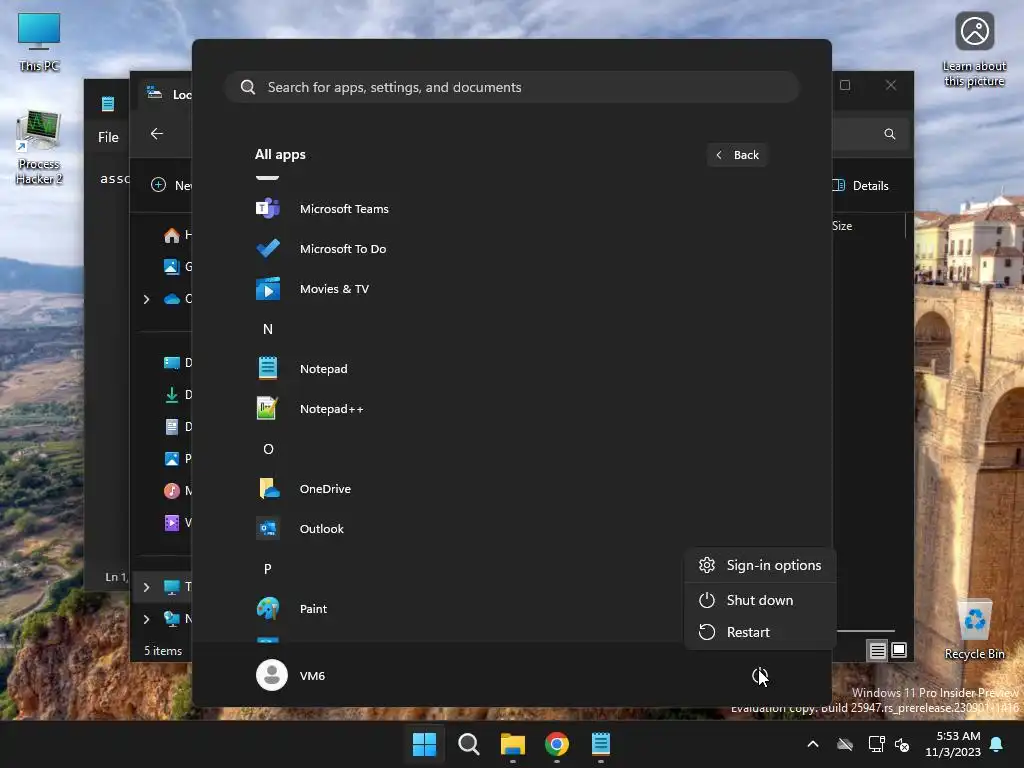Select Pictures icon in Explorer sidebar
1024x768 pixels.
(x=172, y=458)
